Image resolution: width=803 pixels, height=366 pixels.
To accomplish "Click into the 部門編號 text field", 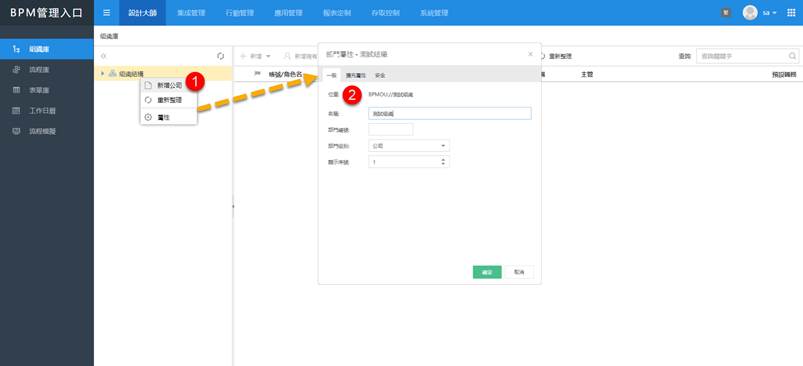I will (x=390, y=130).
